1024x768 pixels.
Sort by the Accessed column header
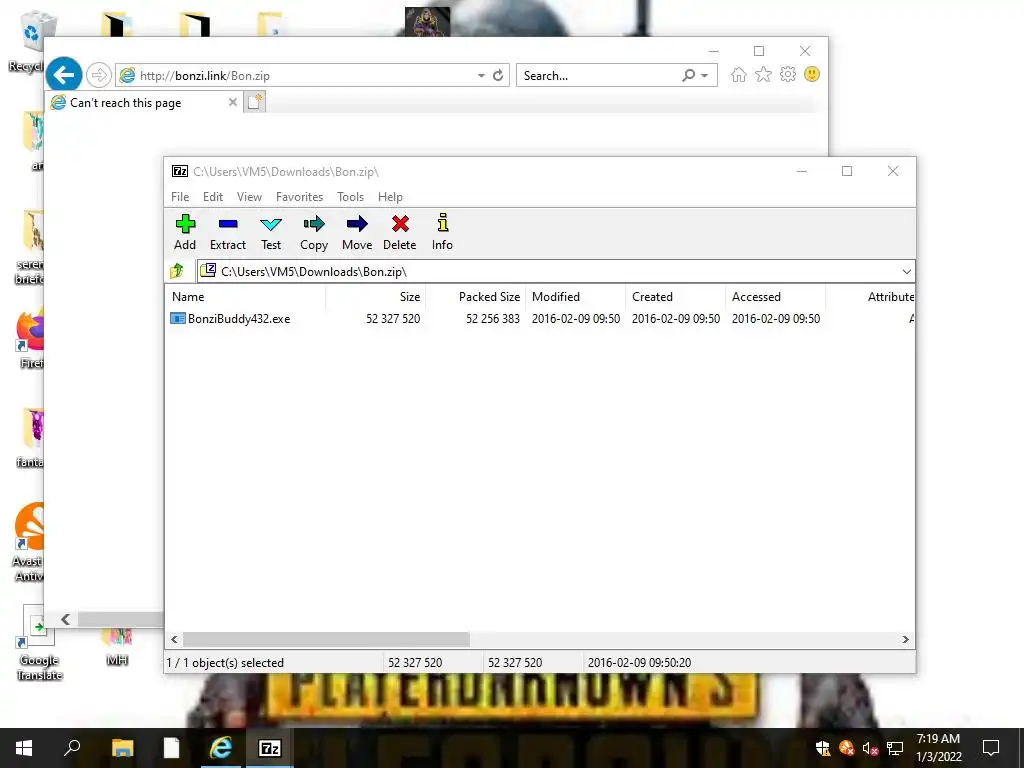click(x=775, y=296)
